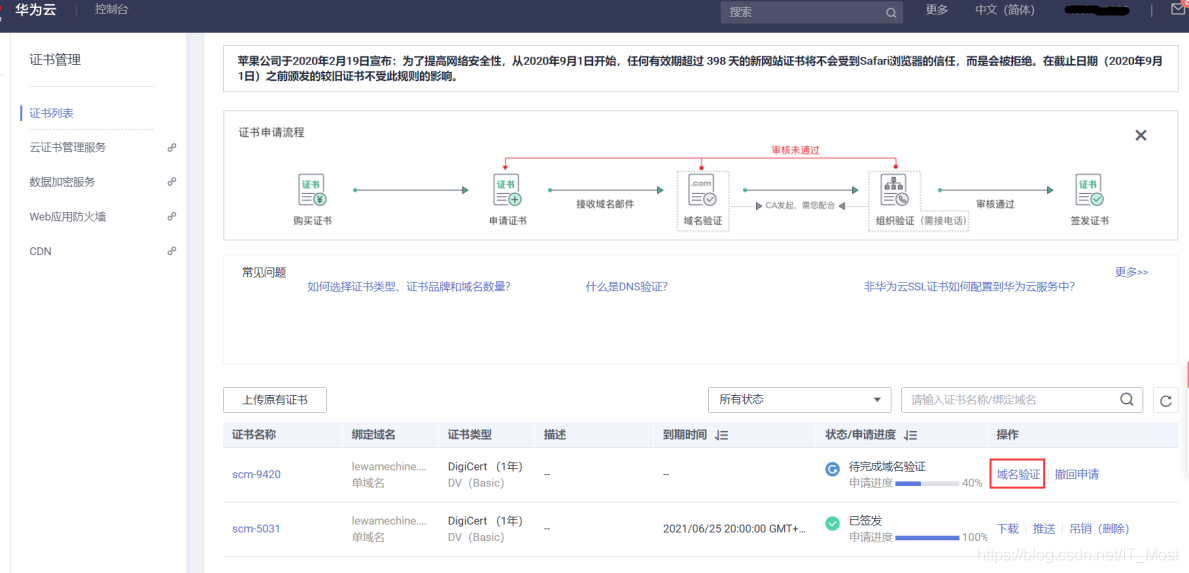This screenshot has width=1189, height=573.
Task: Click 吊销（删除）for scm-5031
Action: coord(1100,528)
